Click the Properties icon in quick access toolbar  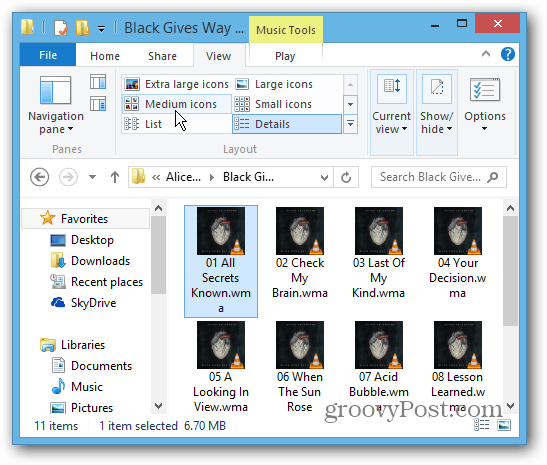(61, 28)
